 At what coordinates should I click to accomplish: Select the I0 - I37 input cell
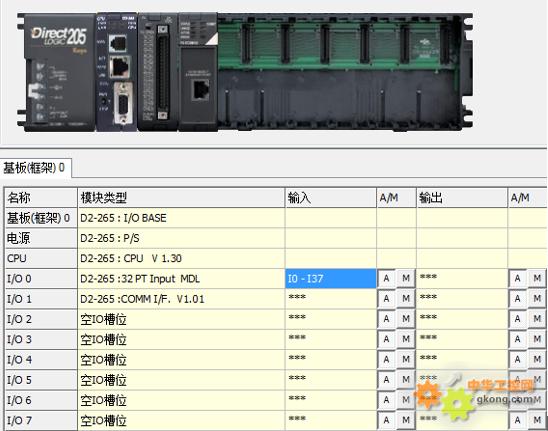point(331,279)
